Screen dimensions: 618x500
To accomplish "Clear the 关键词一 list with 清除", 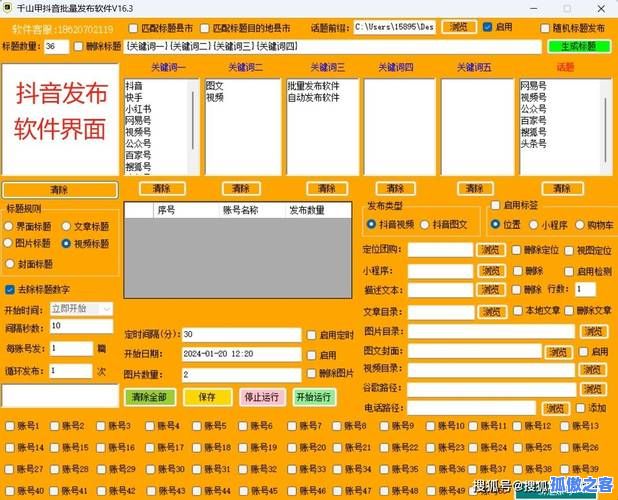I will coord(162,188).
